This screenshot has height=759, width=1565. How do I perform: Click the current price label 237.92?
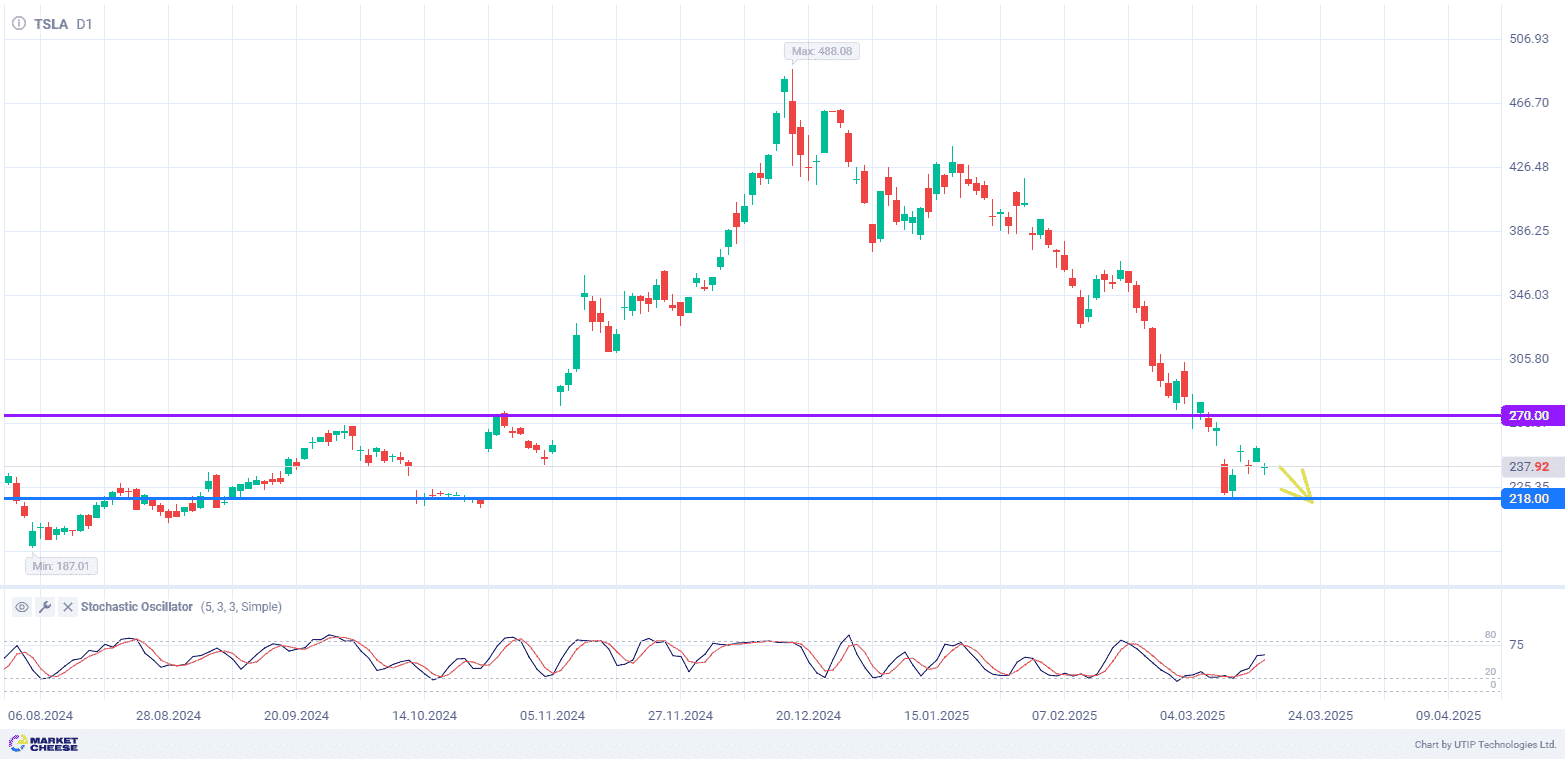1530,467
